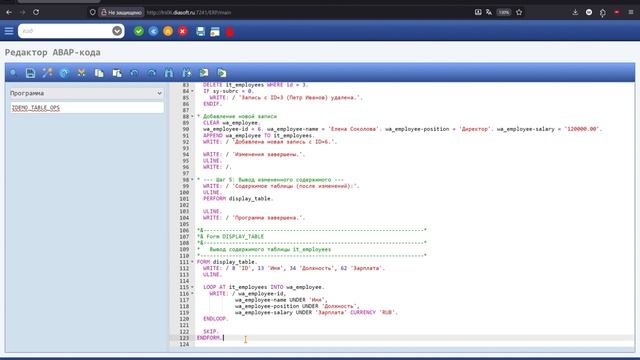Viewport: 640px width, 360px height.
Task: Click the browser address bar URL
Action: (189, 13)
